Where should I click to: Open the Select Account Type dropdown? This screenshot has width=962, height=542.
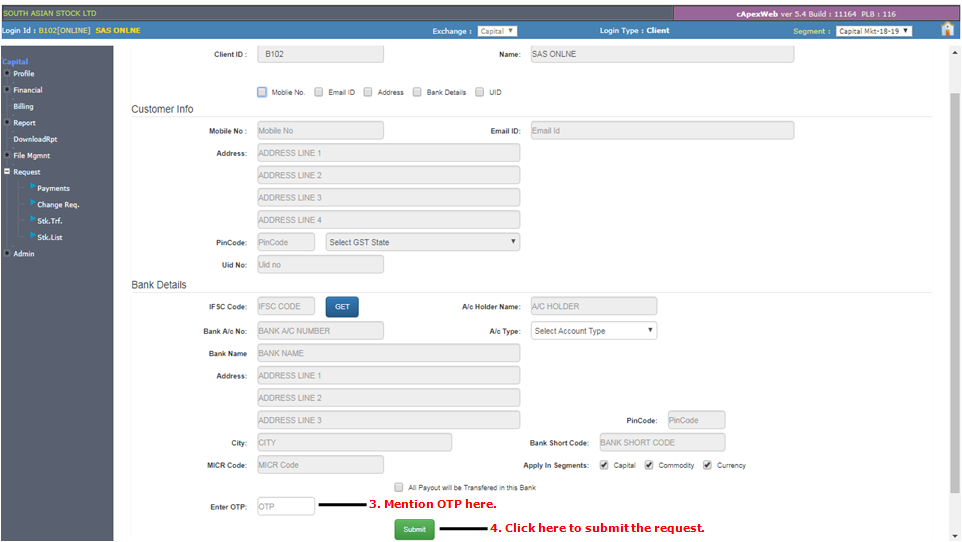pyautogui.click(x=593, y=331)
